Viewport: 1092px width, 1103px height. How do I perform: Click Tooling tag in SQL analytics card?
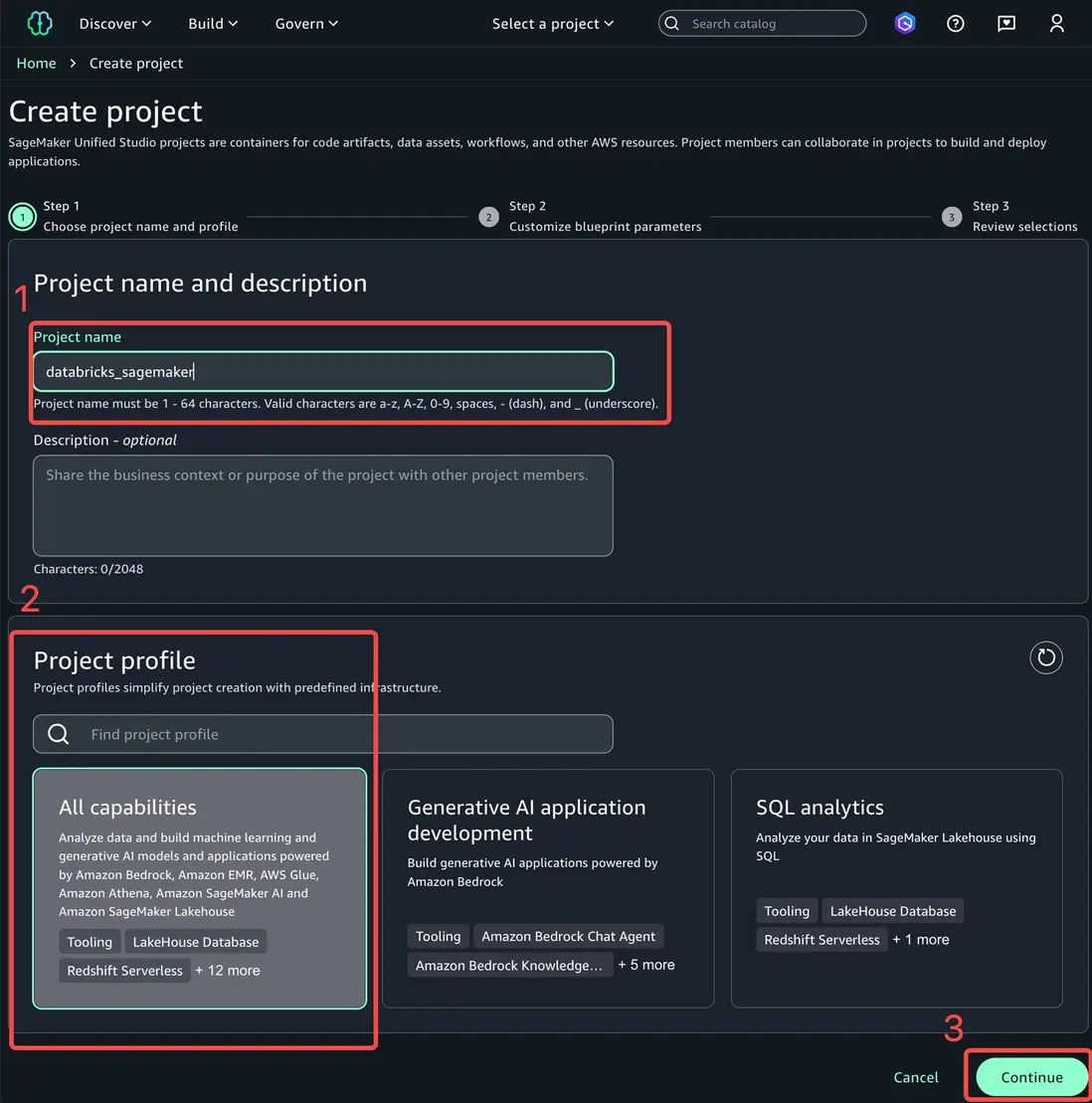787,911
